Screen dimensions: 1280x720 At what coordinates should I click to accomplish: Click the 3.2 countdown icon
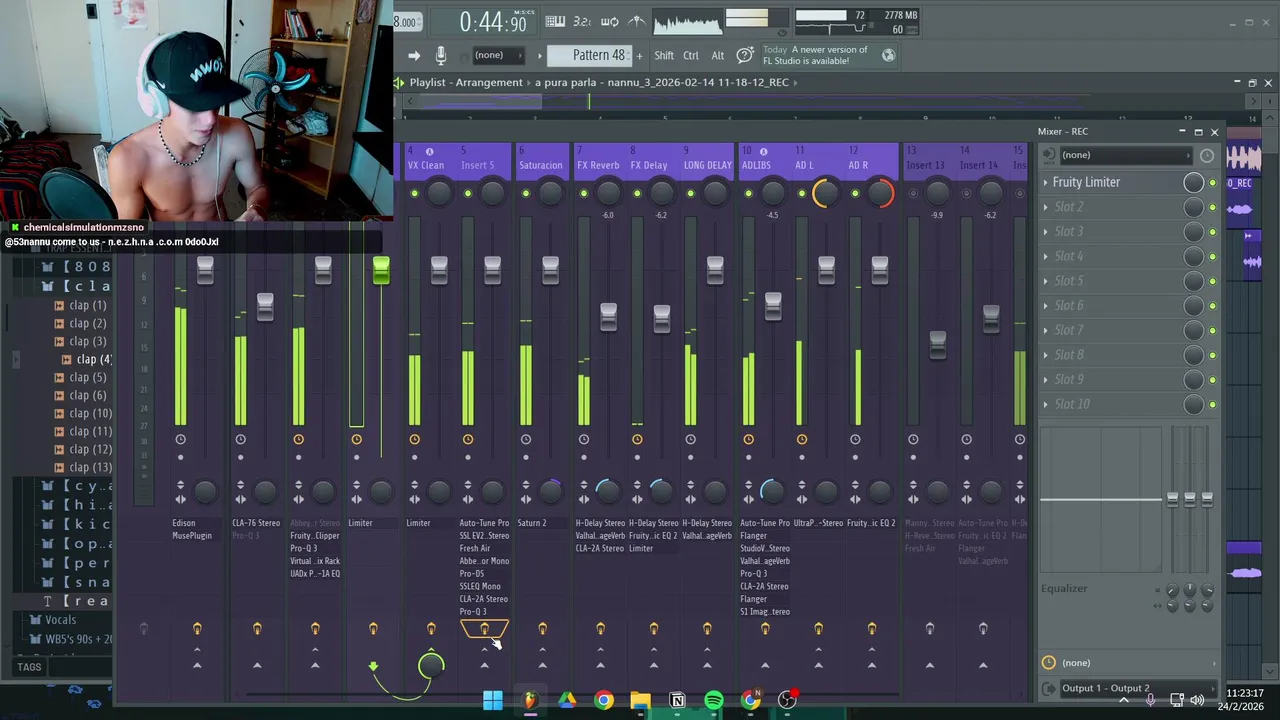(582, 21)
